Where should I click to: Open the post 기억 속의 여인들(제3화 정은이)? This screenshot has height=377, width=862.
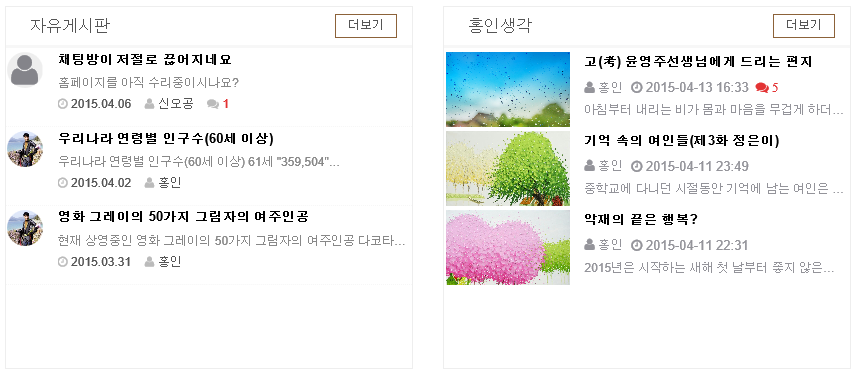[682, 141]
